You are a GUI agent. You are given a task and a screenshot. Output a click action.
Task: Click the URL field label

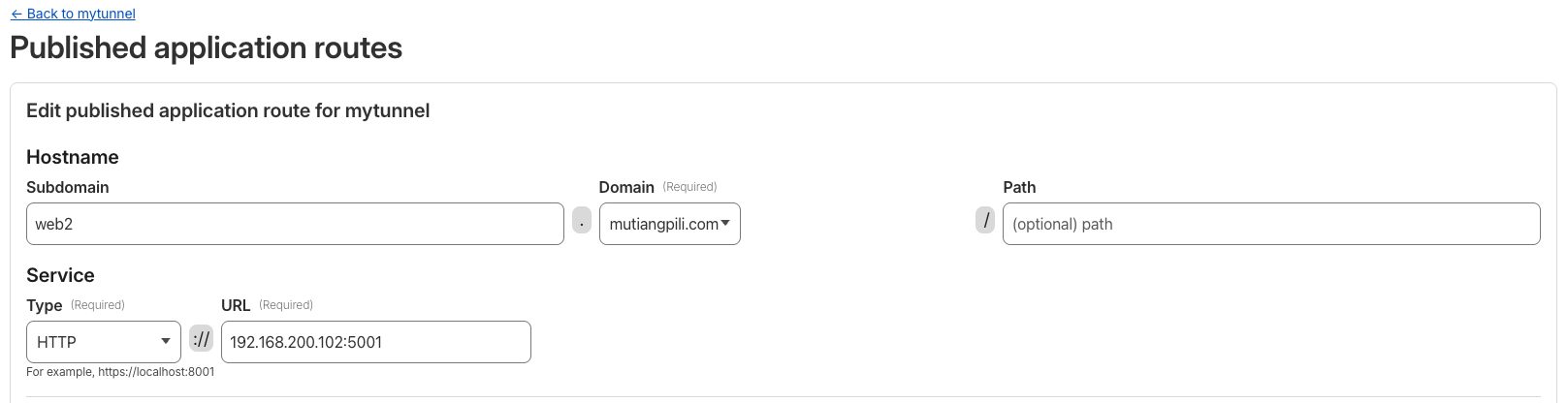coord(236,305)
